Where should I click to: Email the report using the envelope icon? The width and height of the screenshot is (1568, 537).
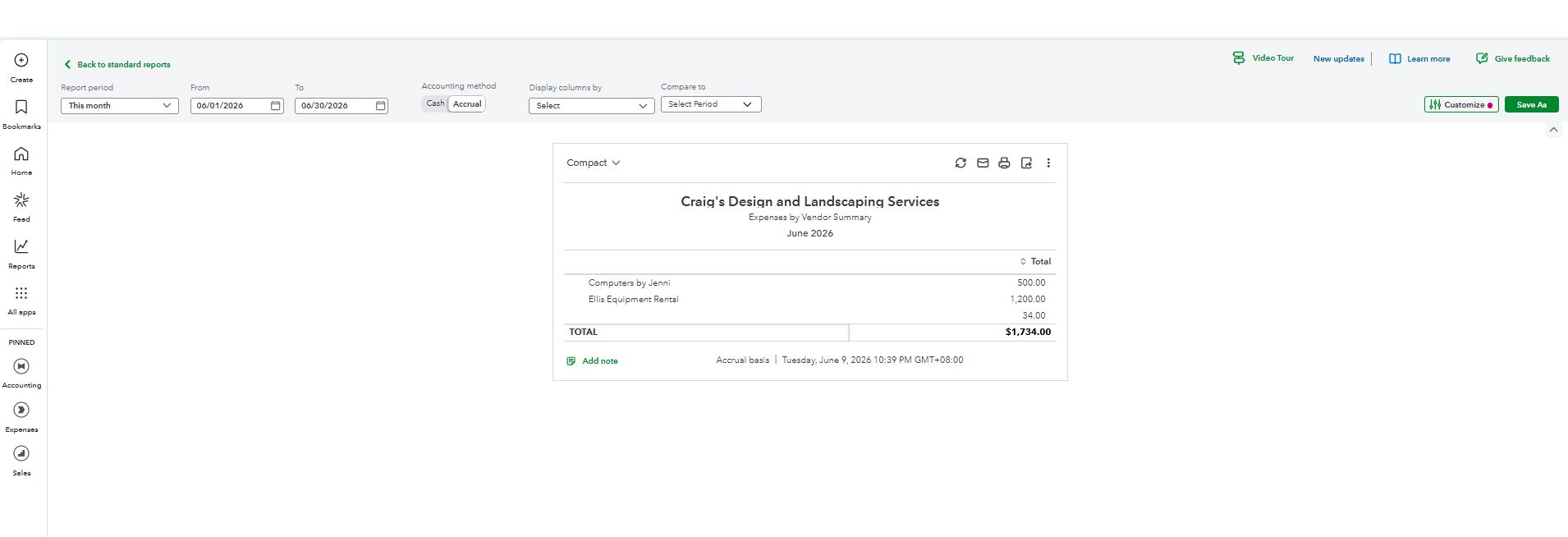[x=983, y=163]
